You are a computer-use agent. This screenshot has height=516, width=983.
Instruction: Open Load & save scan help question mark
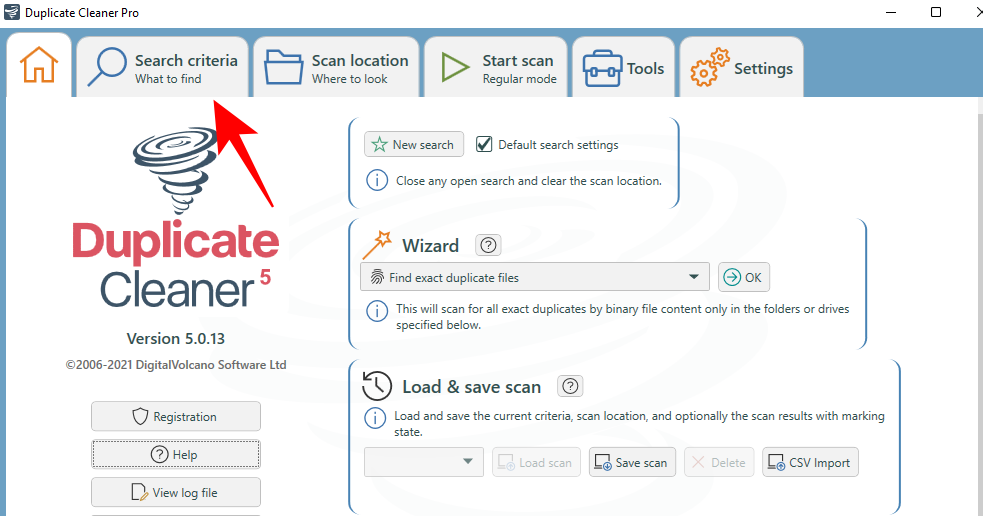(x=570, y=386)
